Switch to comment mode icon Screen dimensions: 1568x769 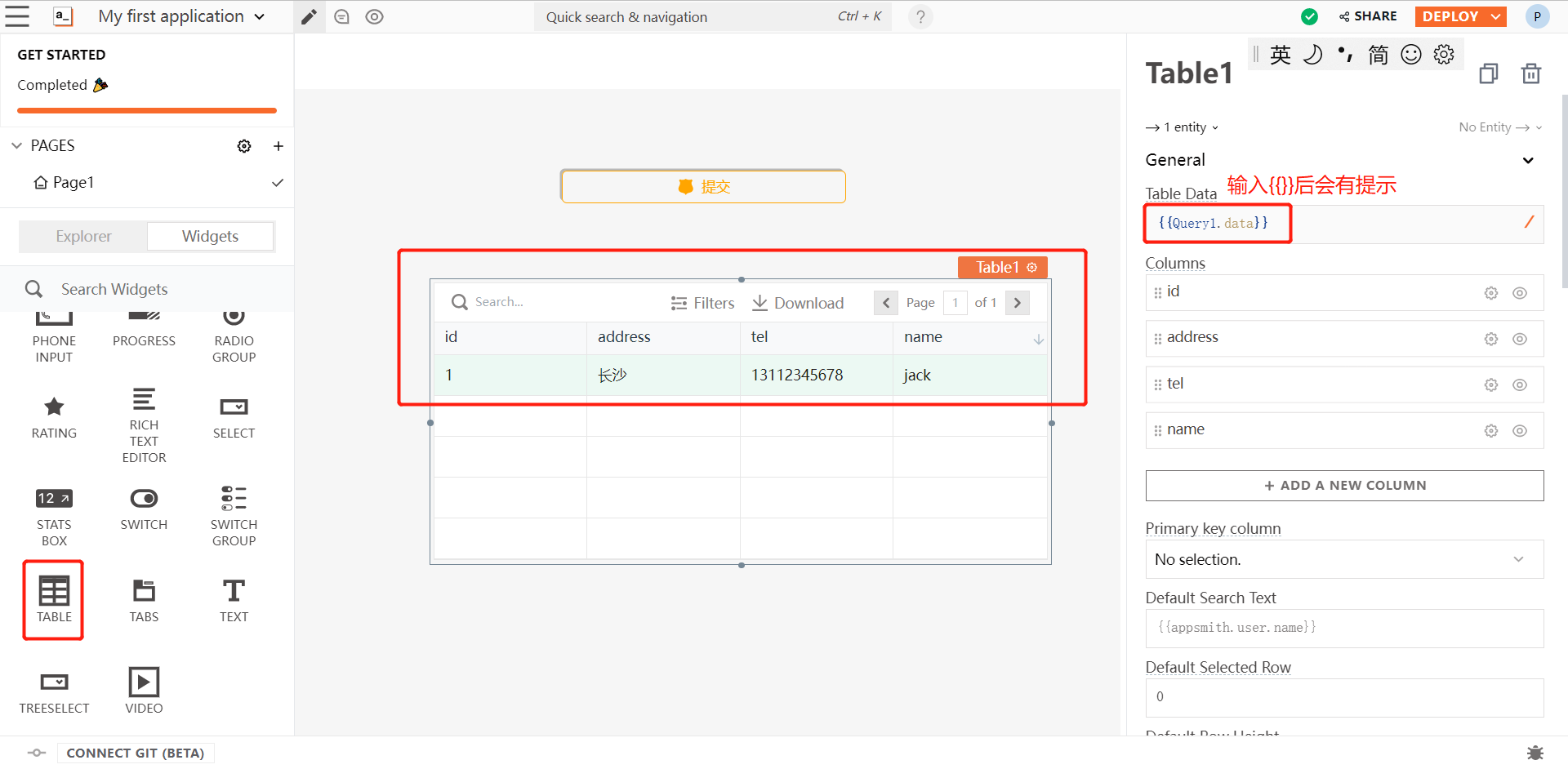pyautogui.click(x=342, y=17)
